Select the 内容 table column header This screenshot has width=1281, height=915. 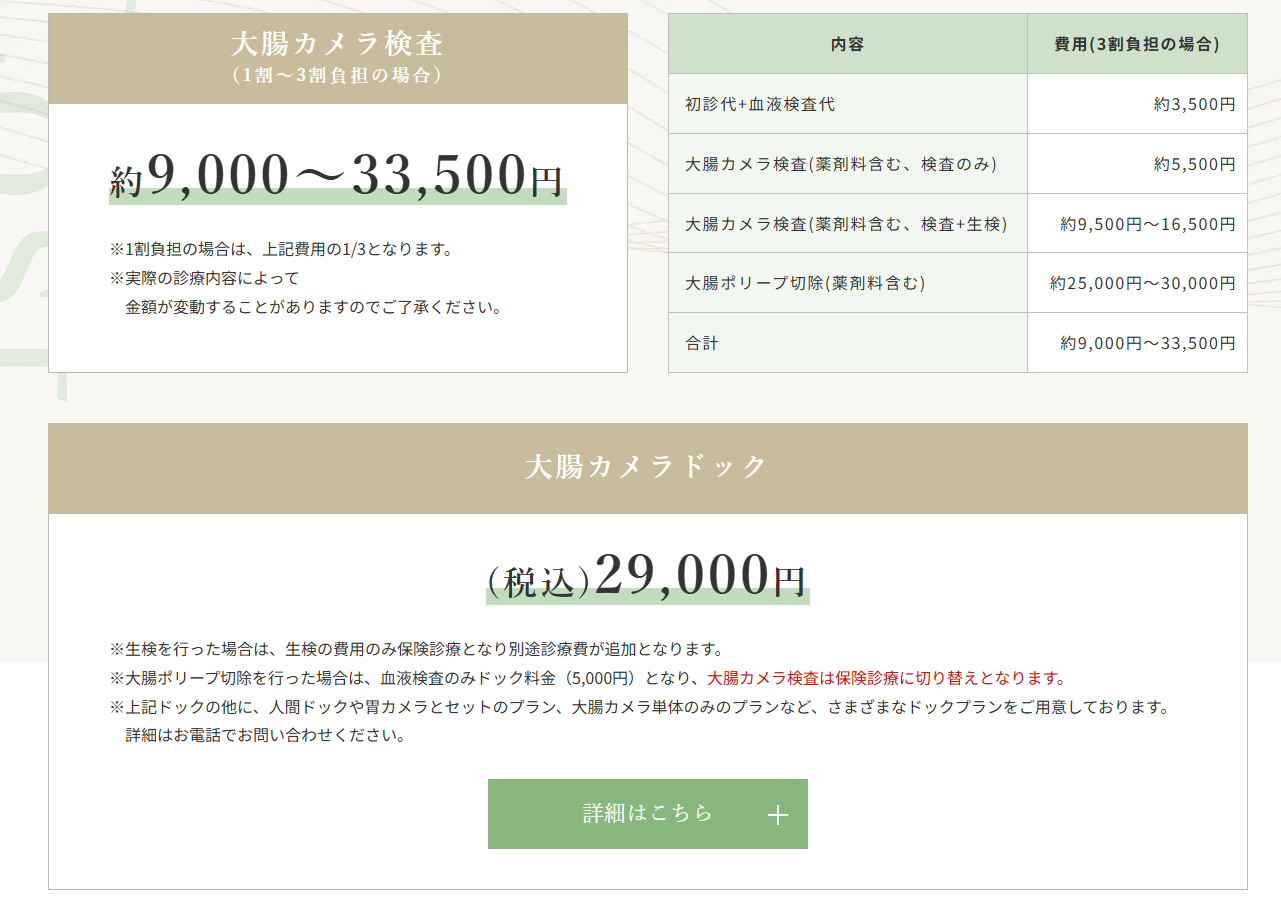[847, 44]
